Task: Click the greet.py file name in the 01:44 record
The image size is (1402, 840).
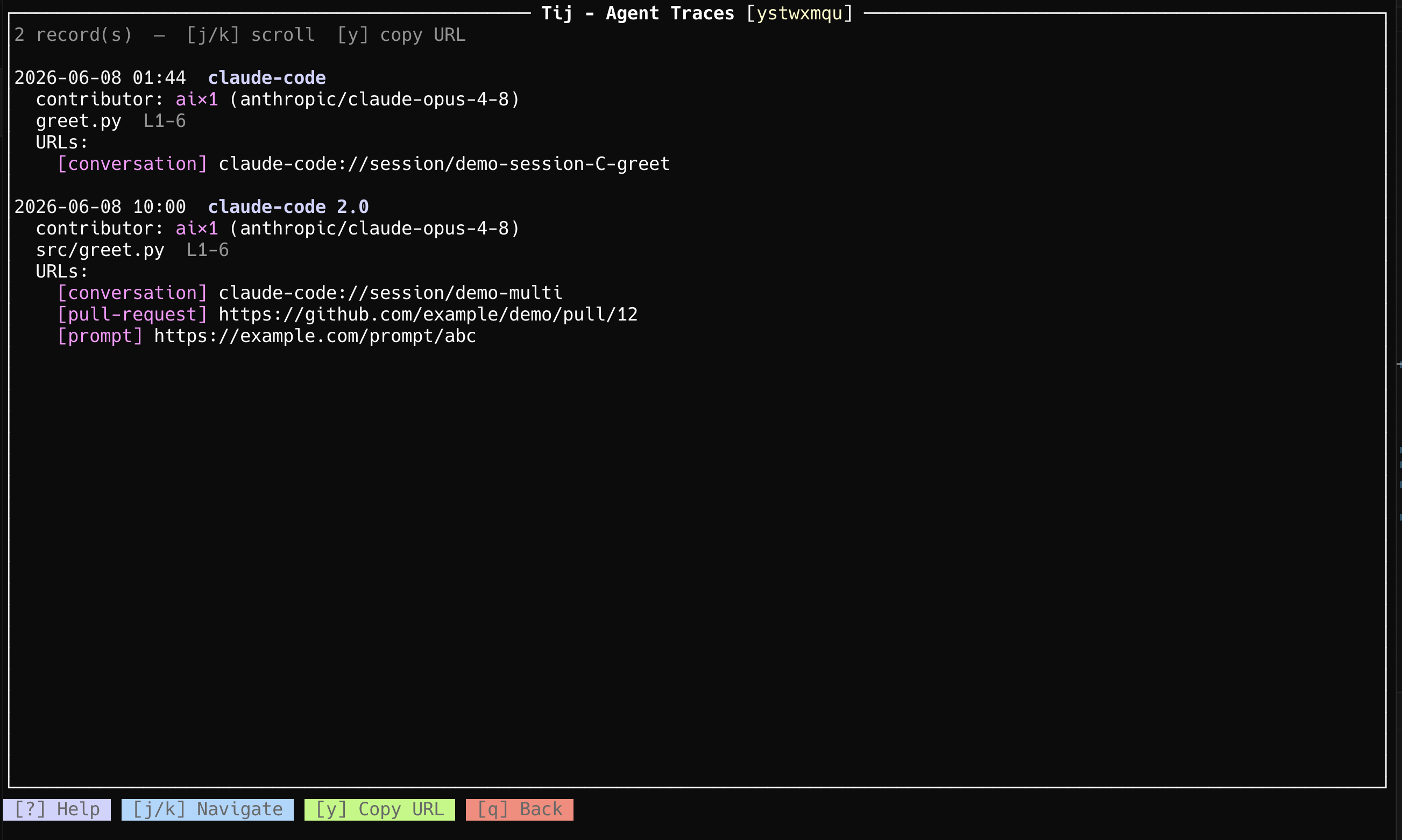Action: 79,121
